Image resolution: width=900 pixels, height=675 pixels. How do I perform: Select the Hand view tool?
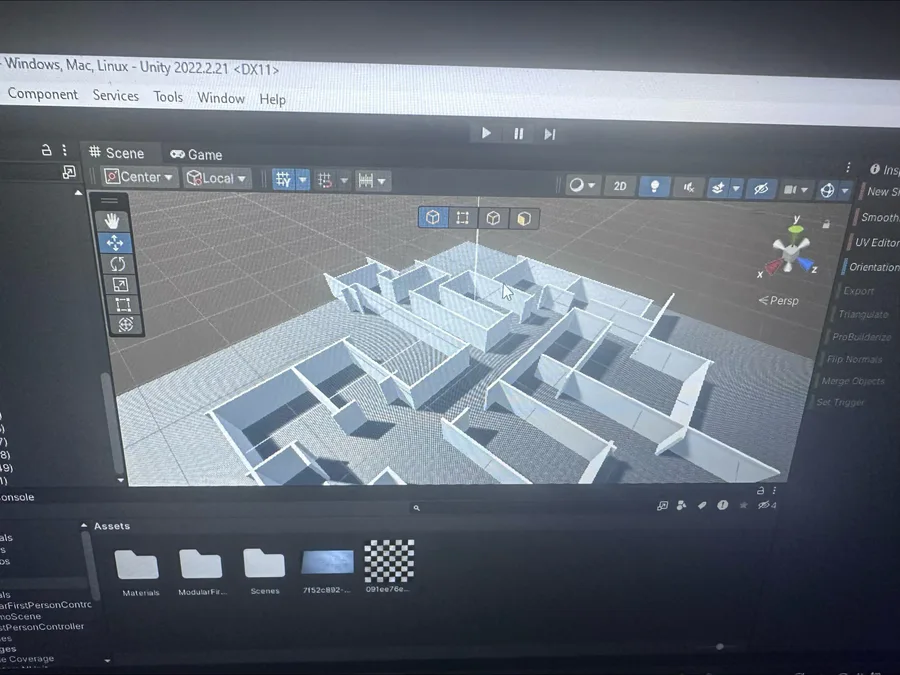pos(111,221)
